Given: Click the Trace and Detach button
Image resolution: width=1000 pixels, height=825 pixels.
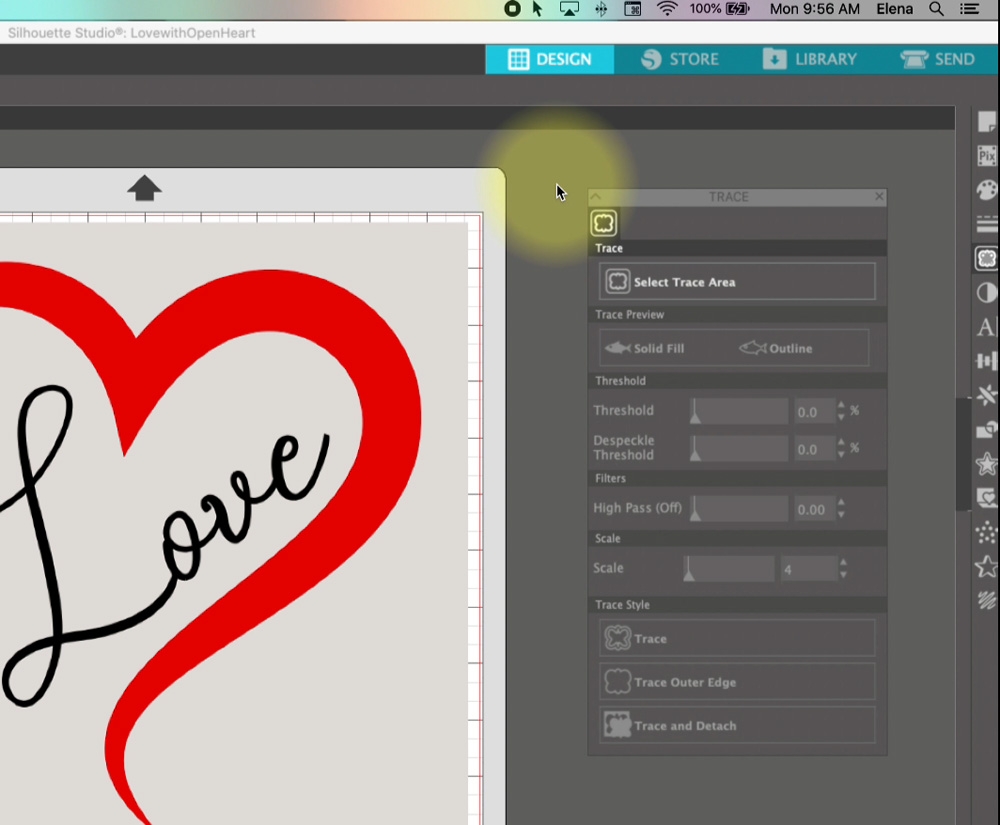Looking at the screenshot, I should point(737,726).
